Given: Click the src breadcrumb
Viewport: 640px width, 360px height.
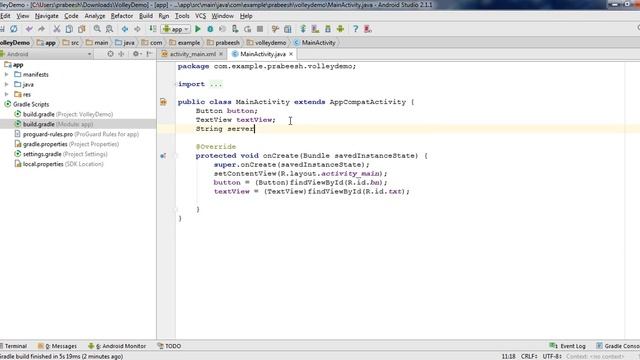Looking at the screenshot, I should tap(71, 42).
